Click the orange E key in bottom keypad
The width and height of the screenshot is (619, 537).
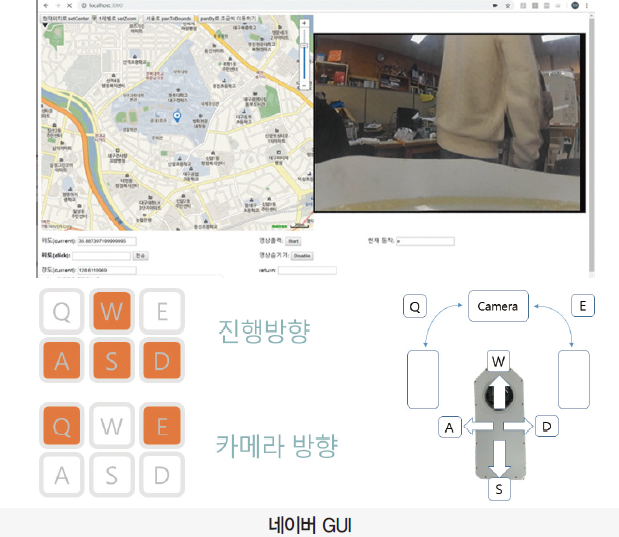[162, 426]
